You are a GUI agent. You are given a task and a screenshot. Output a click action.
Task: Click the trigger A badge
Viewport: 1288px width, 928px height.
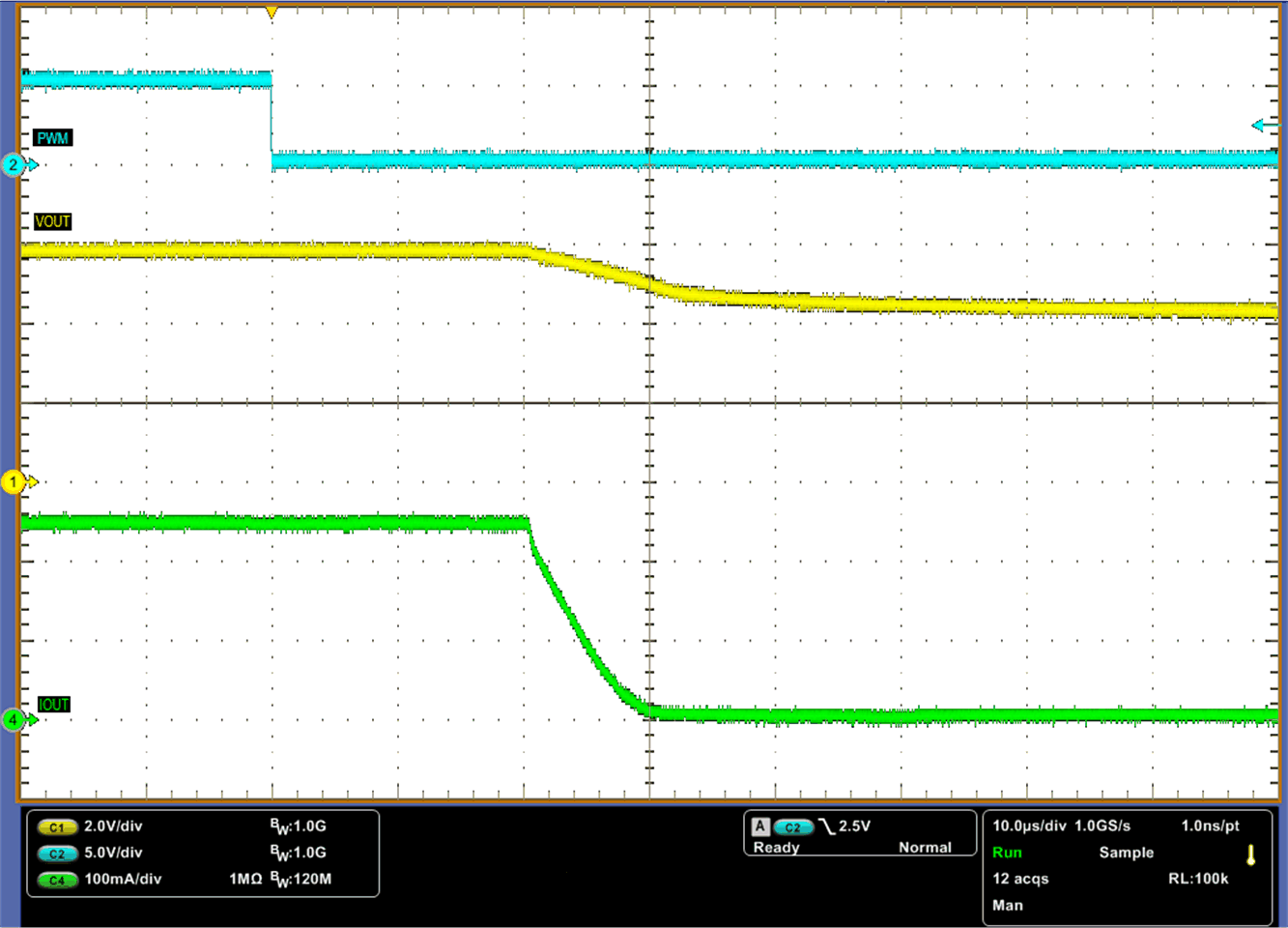(x=760, y=826)
